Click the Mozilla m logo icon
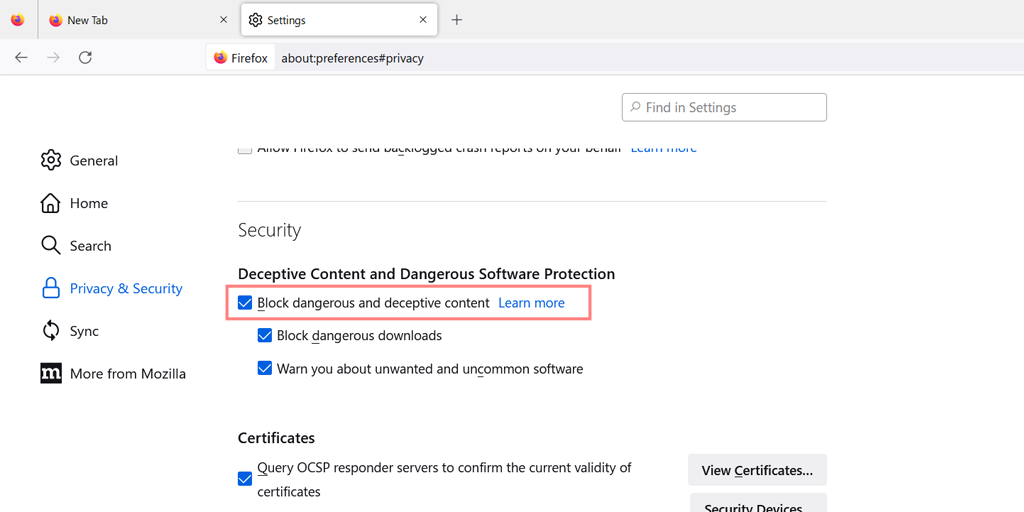The width and height of the screenshot is (1024, 512). pos(51,374)
